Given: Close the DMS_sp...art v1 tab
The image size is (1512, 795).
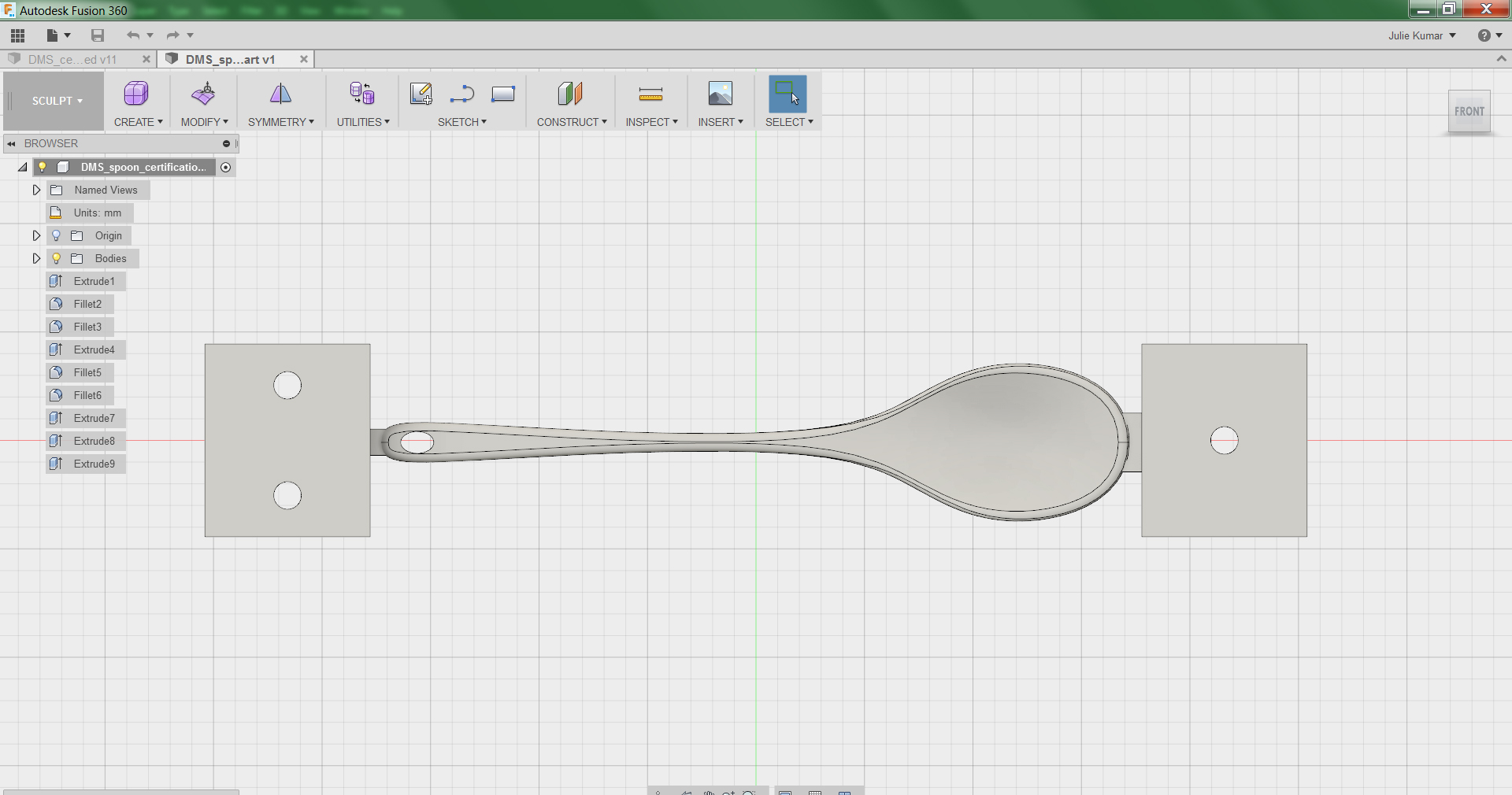Looking at the screenshot, I should (x=303, y=59).
